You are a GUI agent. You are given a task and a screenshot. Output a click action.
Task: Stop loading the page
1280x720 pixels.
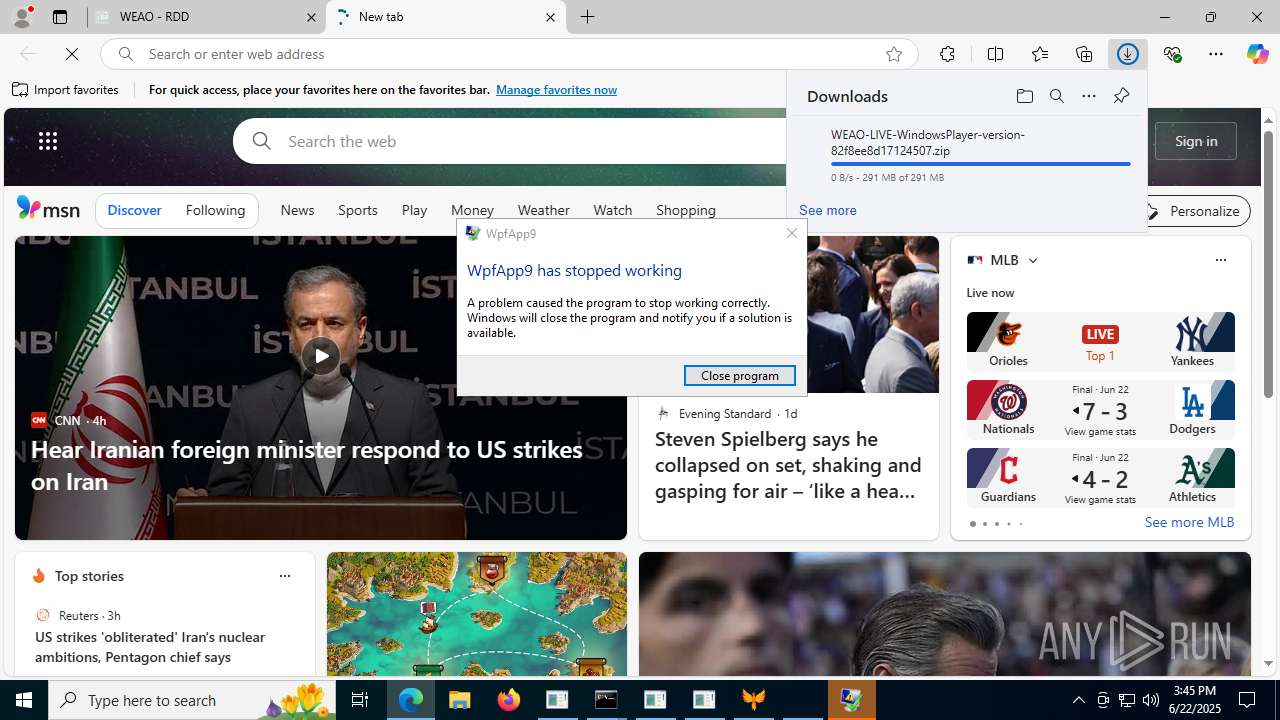[72, 54]
